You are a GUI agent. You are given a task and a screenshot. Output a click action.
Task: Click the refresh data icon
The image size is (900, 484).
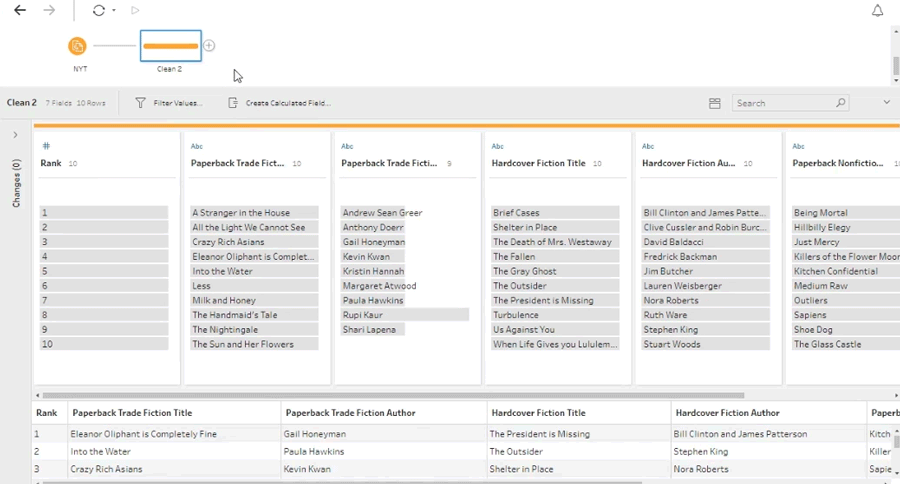point(98,11)
